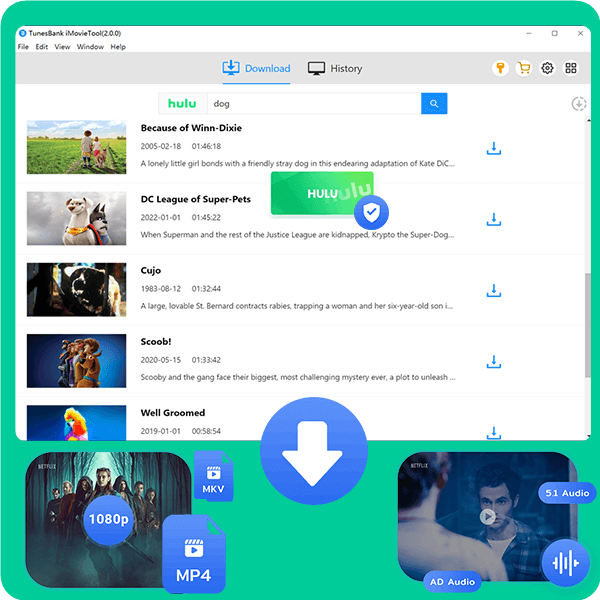The image size is (600, 600).
Task: Select the title 'Because of Winn-Dixie'
Action: tap(191, 128)
